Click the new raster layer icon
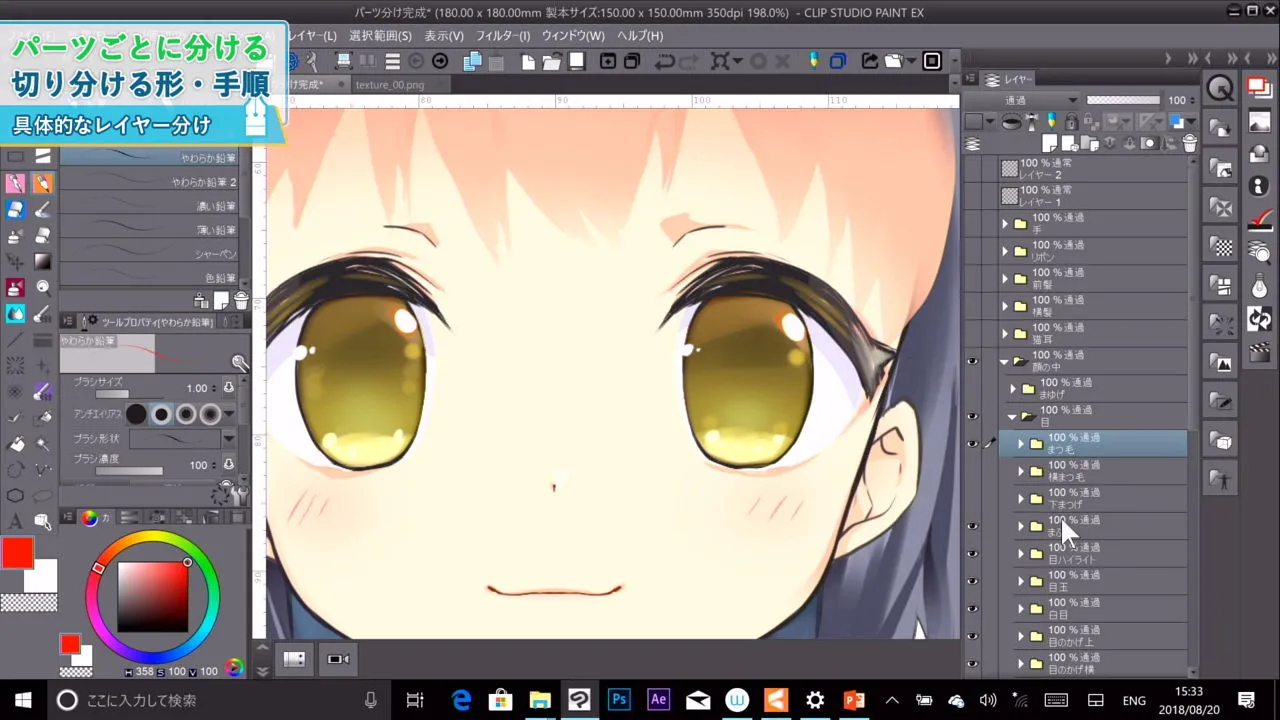1280x720 pixels. pos(1050,144)
